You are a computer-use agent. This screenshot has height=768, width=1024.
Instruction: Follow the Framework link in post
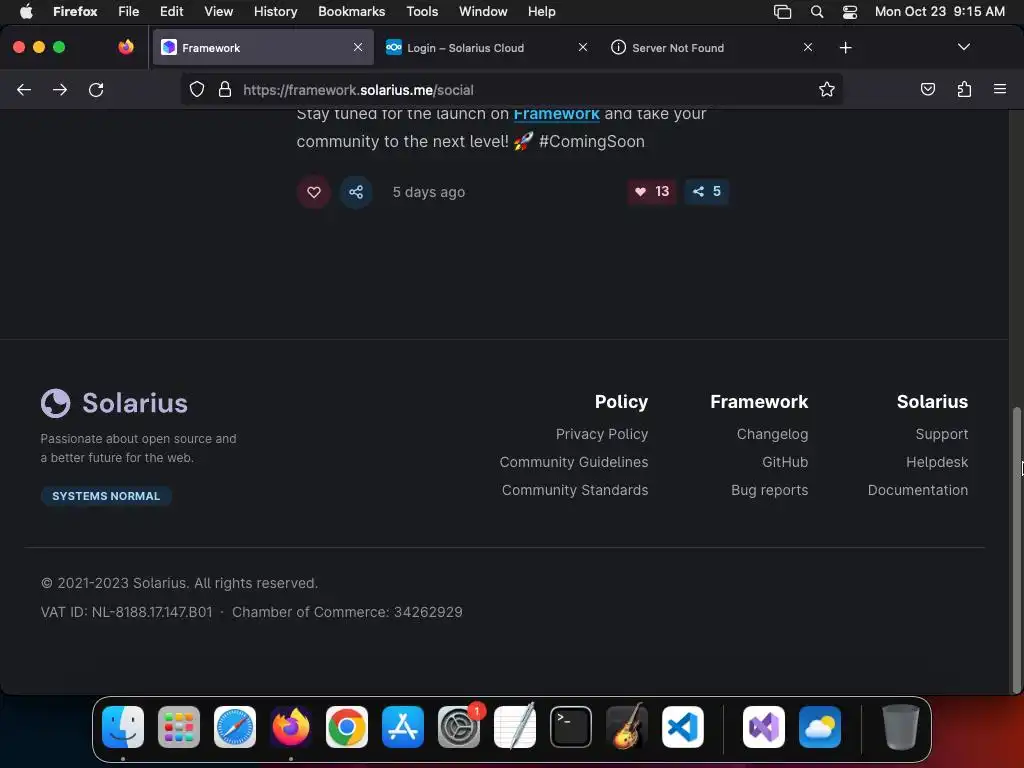click(556, 114)
